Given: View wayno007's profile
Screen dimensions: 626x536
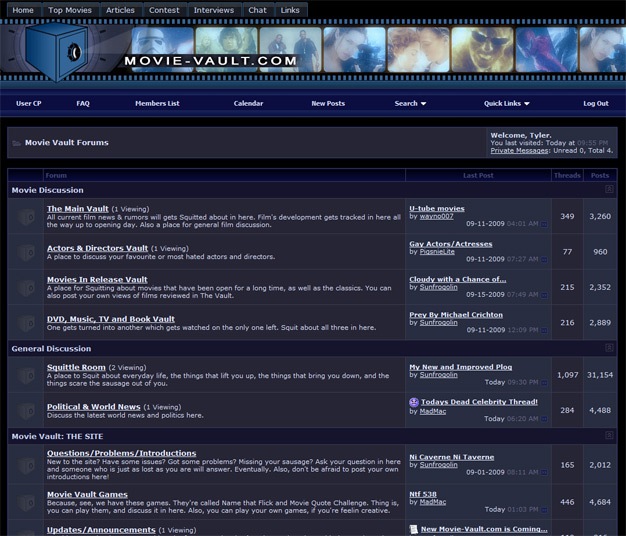Looking at the screenshot, I should tap(436, 216).
